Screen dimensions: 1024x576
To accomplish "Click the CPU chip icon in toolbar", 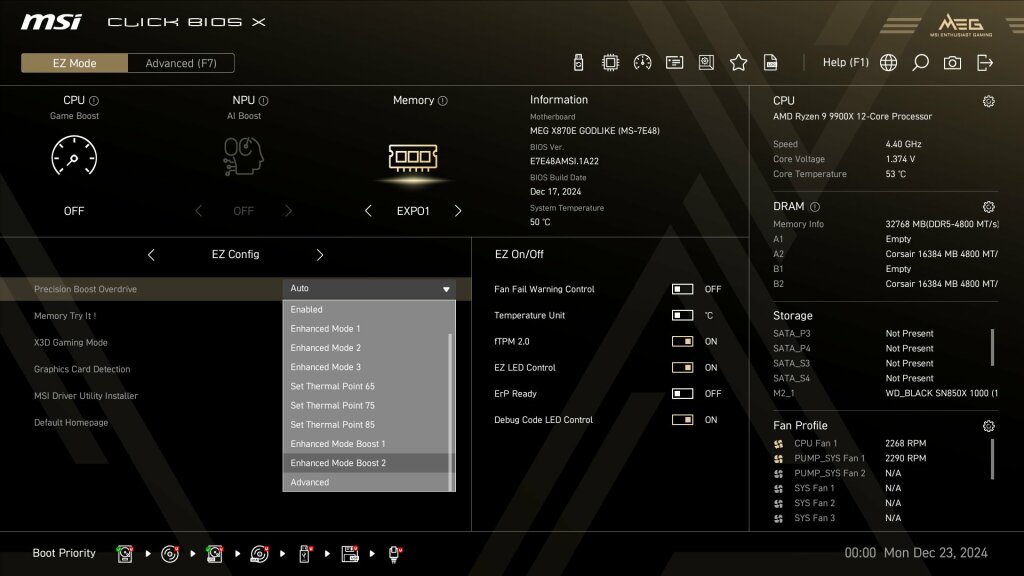I will [x=610, y=62].
